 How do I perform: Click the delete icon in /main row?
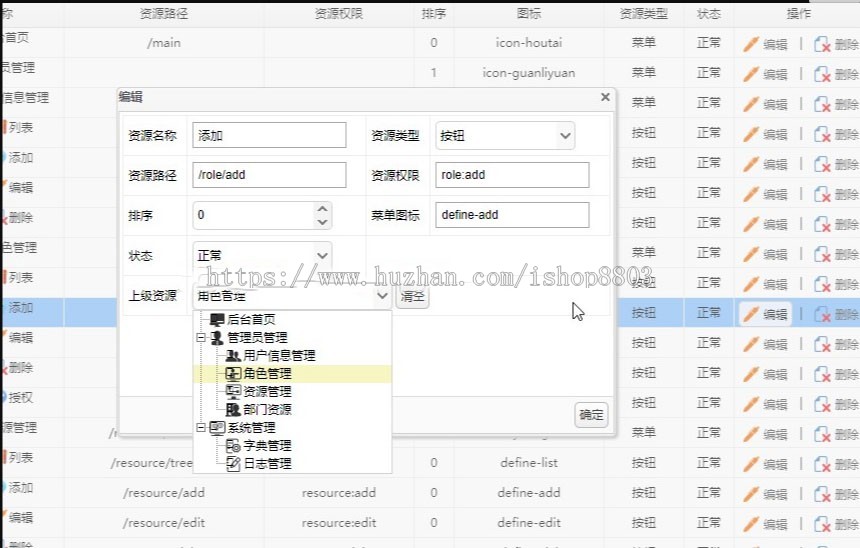tap(822, 44)
